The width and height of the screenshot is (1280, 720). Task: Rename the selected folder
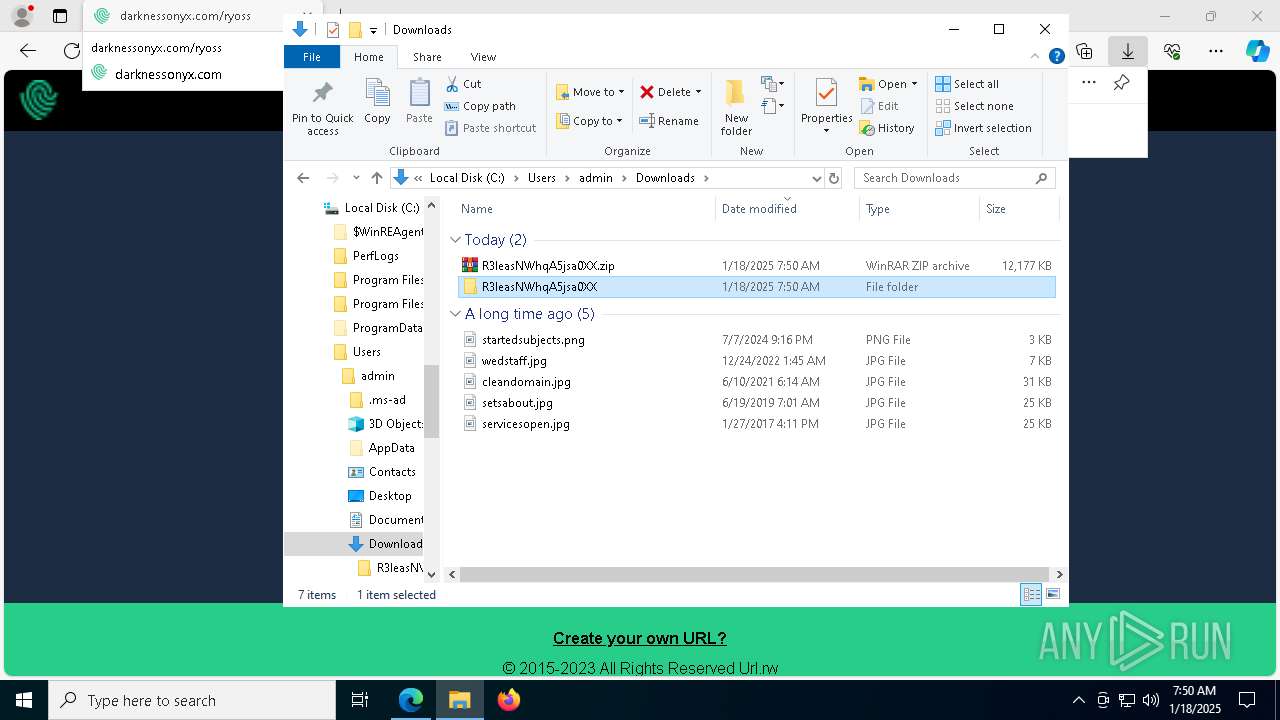pos(669,121)
